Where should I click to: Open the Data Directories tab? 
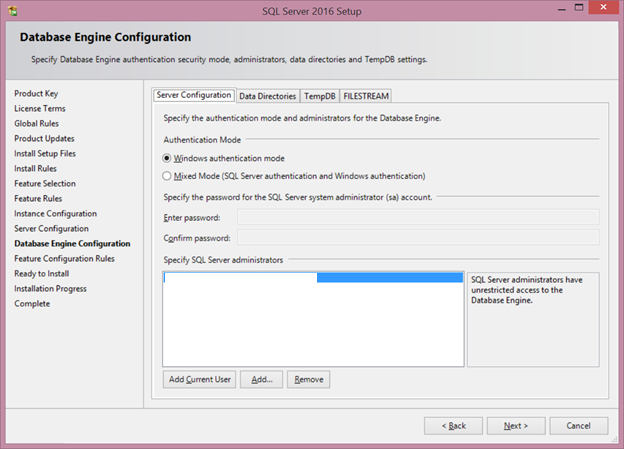(x=267, y=96)
